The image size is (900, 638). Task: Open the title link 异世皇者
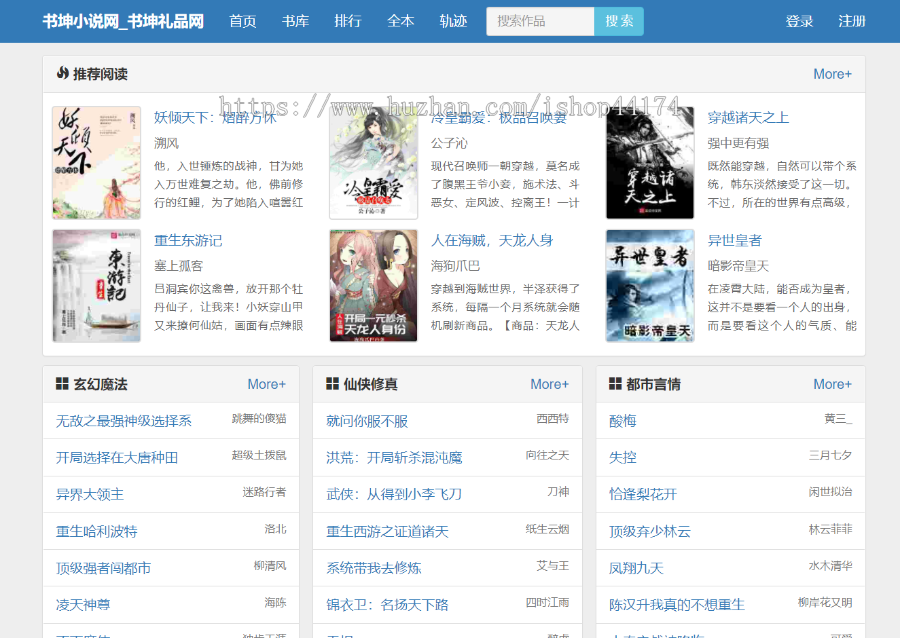pyautogui.click(x=735, y=240)
